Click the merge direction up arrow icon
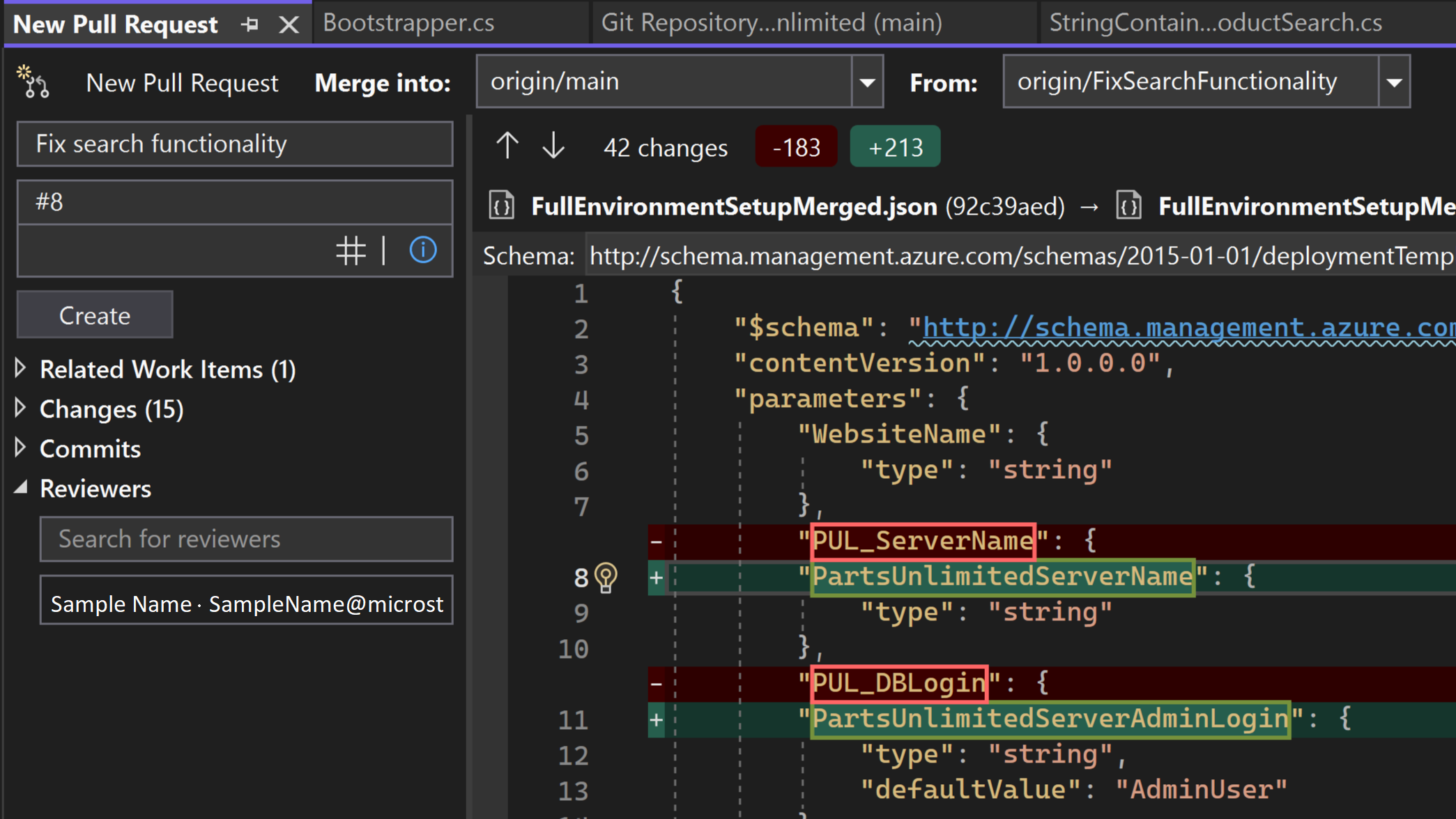The height and width of the screenshot is (819, 1456). [x=507, y=148]
